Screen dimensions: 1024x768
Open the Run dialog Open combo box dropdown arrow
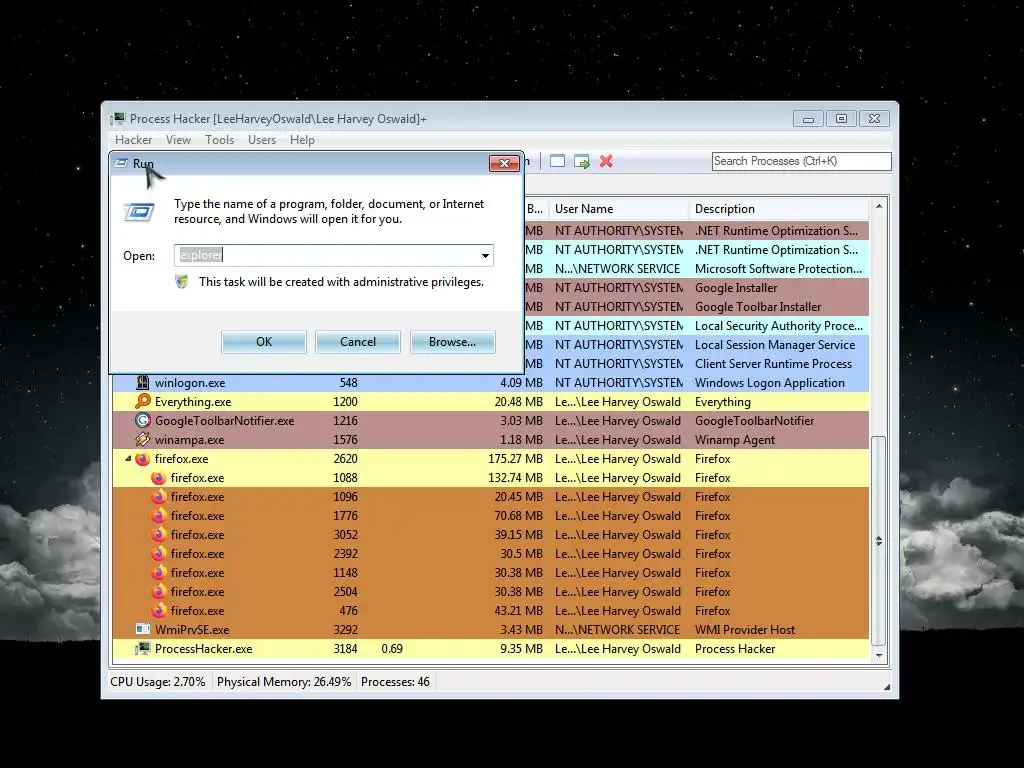(x=485, y=255)
